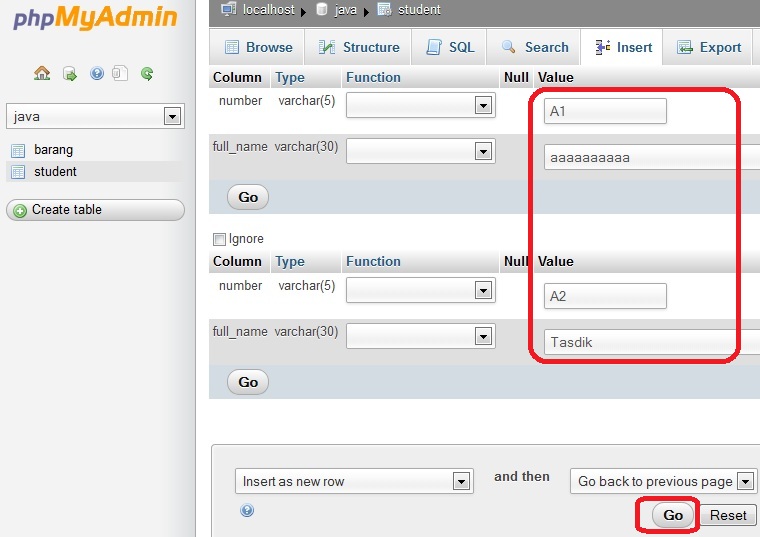Open the barang table link

tap(53, 150)
